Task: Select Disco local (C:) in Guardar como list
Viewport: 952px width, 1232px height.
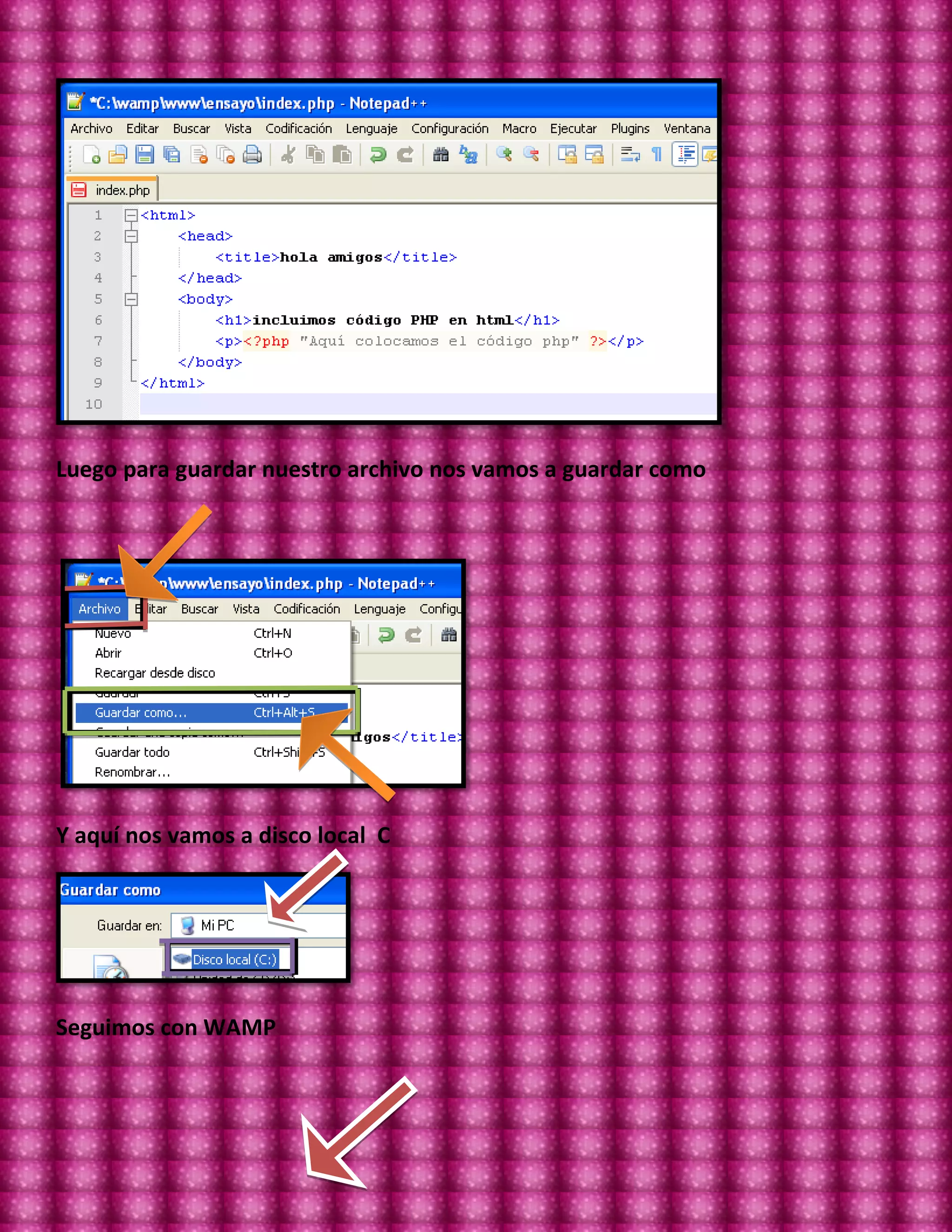Action: [x=227, y=959]
